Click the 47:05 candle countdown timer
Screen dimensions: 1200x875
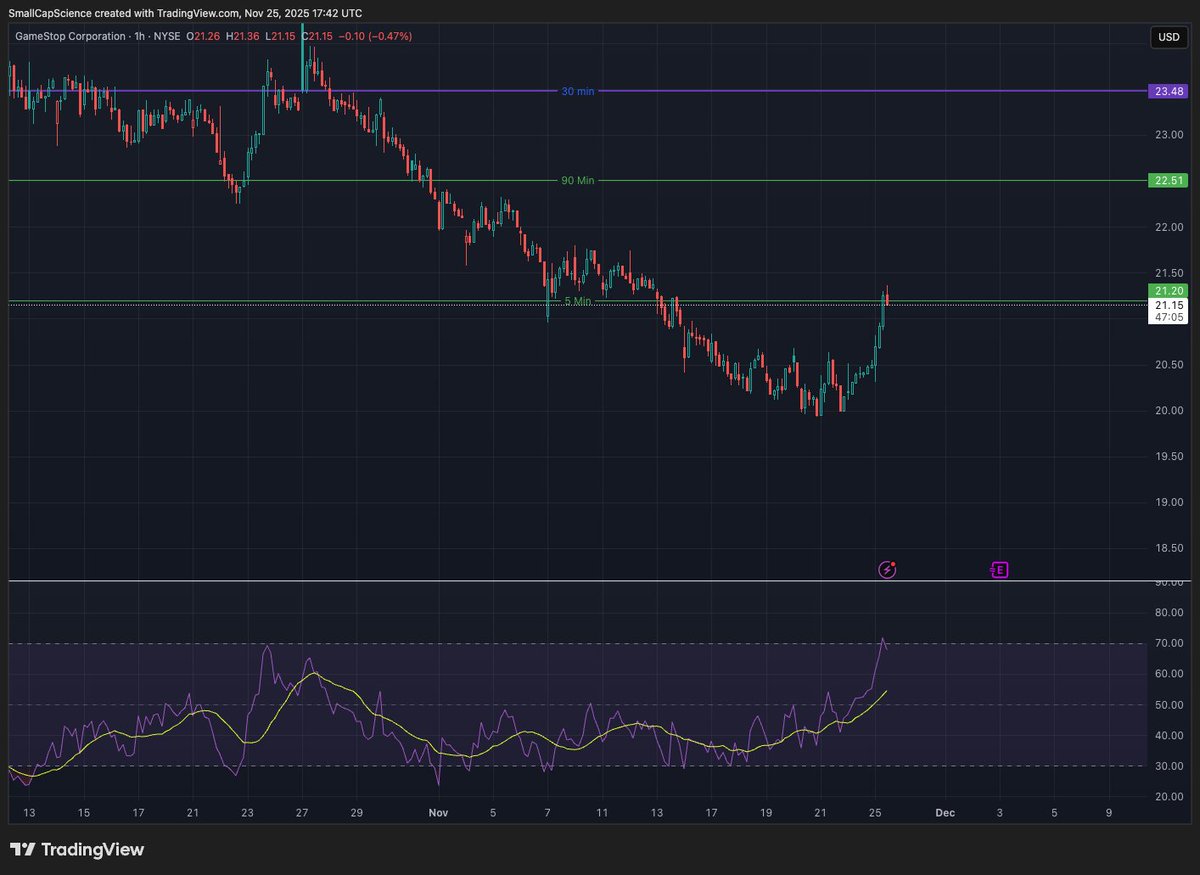1169,317
